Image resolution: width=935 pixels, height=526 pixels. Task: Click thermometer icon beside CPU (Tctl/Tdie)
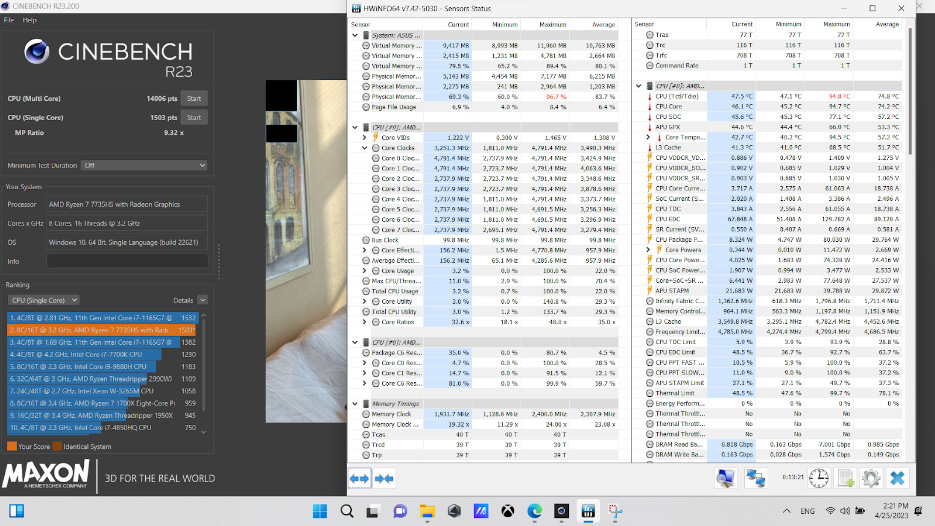pos(649,96)
